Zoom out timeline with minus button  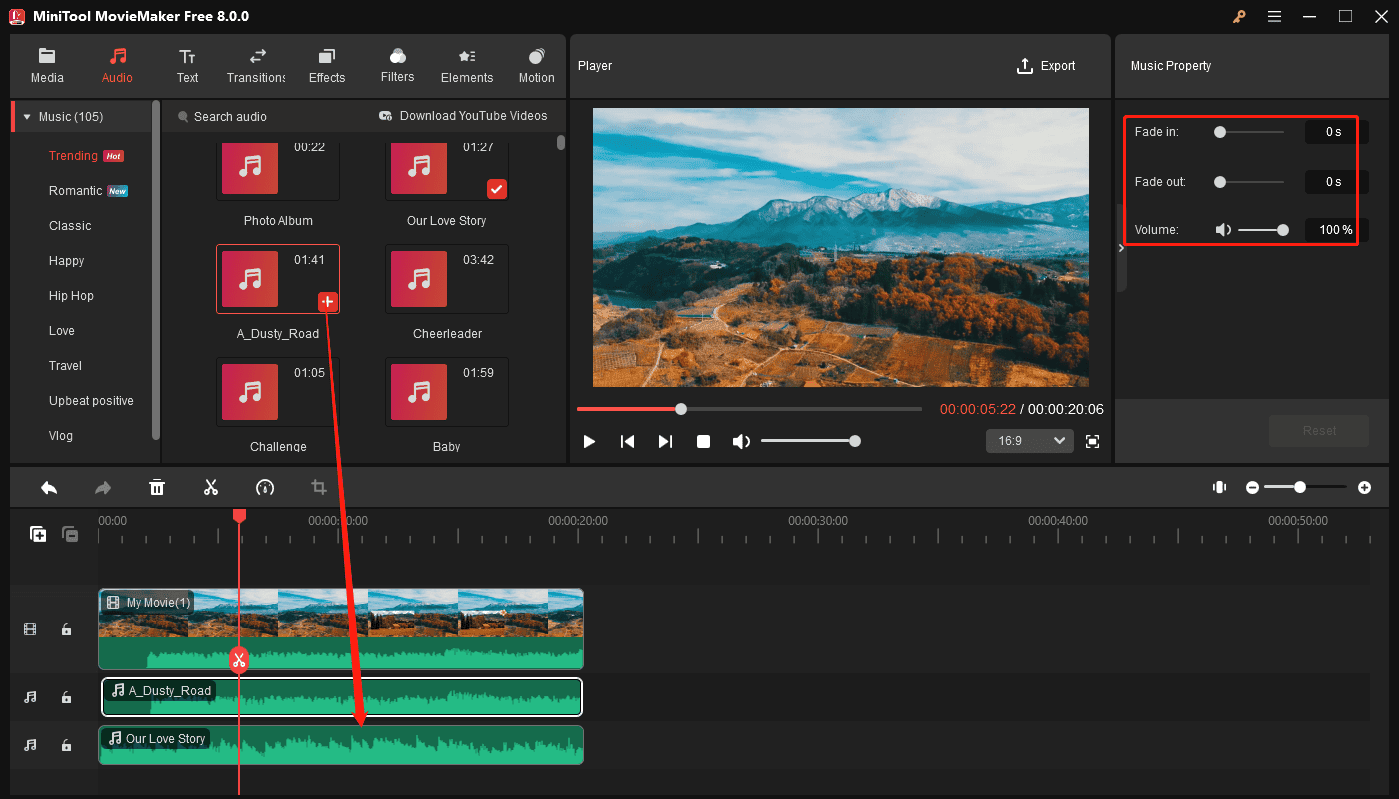point(1252,487)
